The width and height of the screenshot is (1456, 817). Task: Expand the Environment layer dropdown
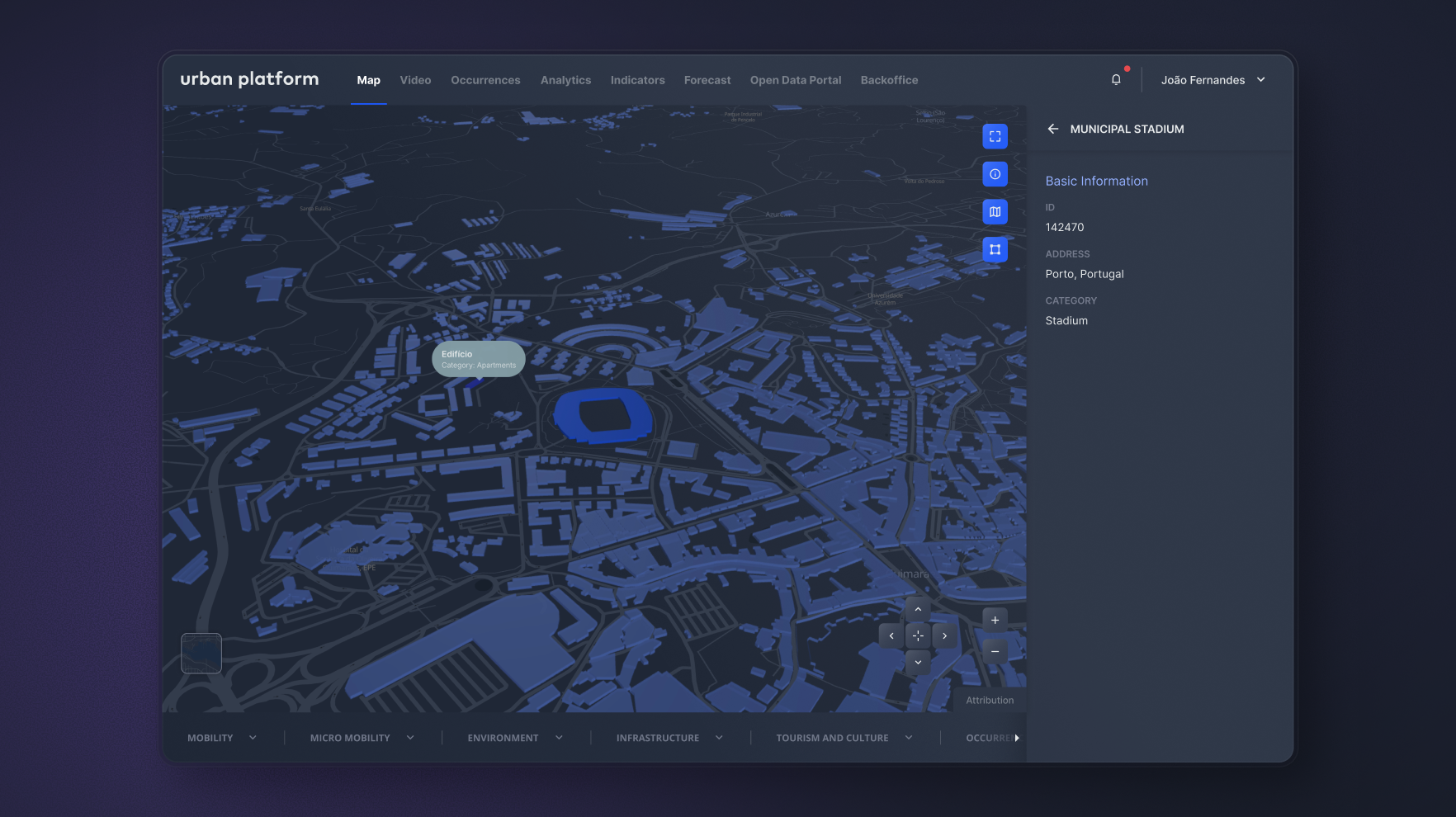[x=515, y=738]
